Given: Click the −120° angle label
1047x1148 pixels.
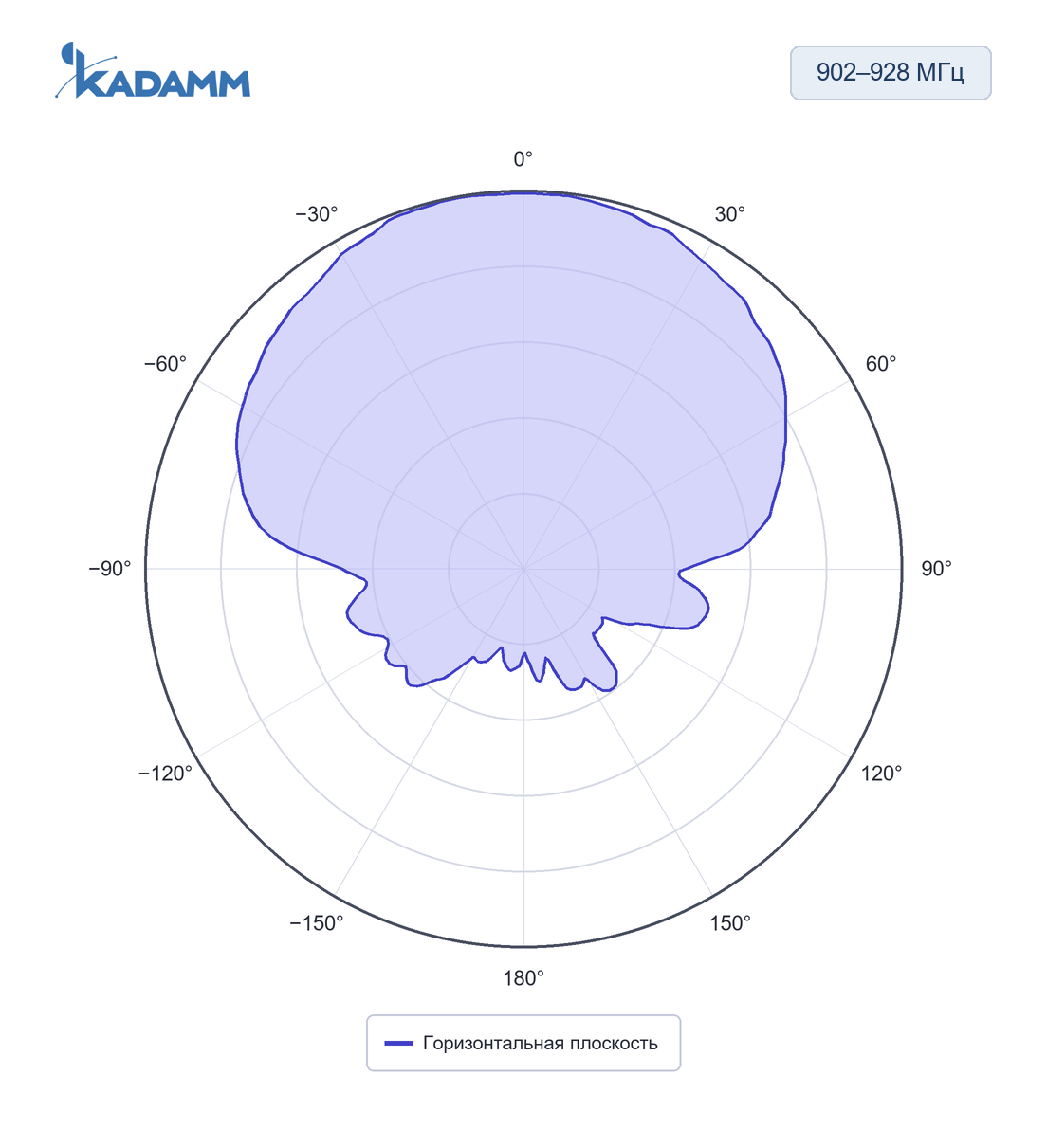Looking at the screenshot, I should pos(166,774).
